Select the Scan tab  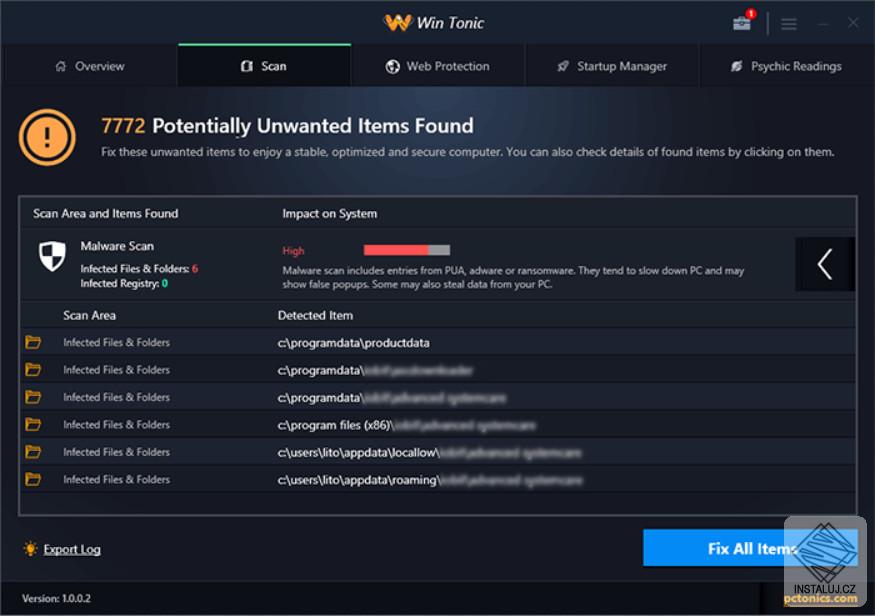tap(264, 66)
